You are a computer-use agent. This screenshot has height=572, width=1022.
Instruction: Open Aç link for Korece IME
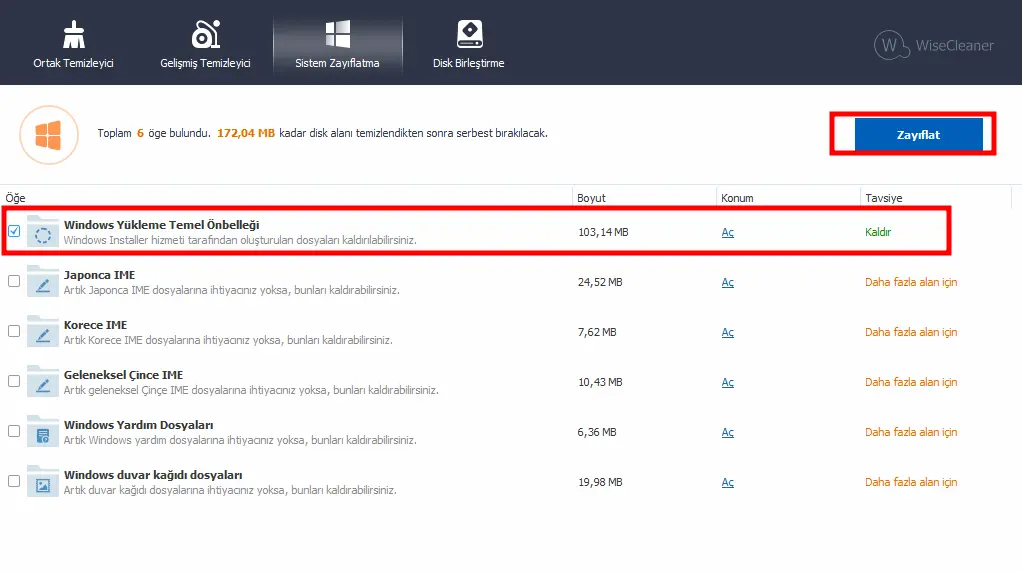(x=727, y=332)
